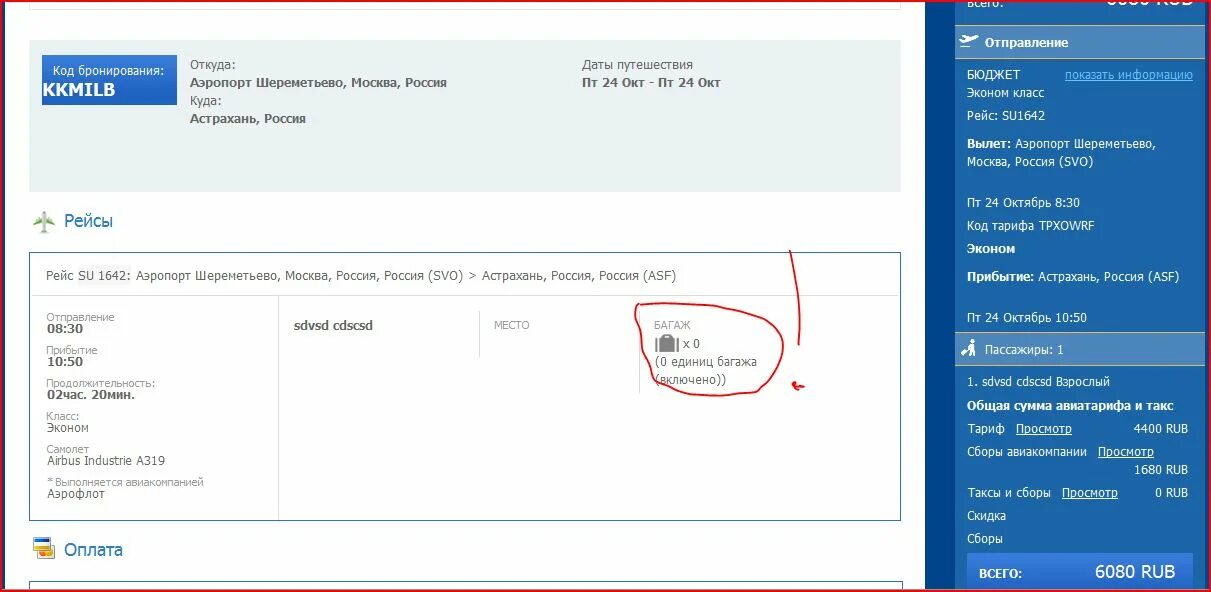Viewport: 1211px width, 592px height.
Task: Click the card icon beside Оплата
Action: (x=44, y=548)
